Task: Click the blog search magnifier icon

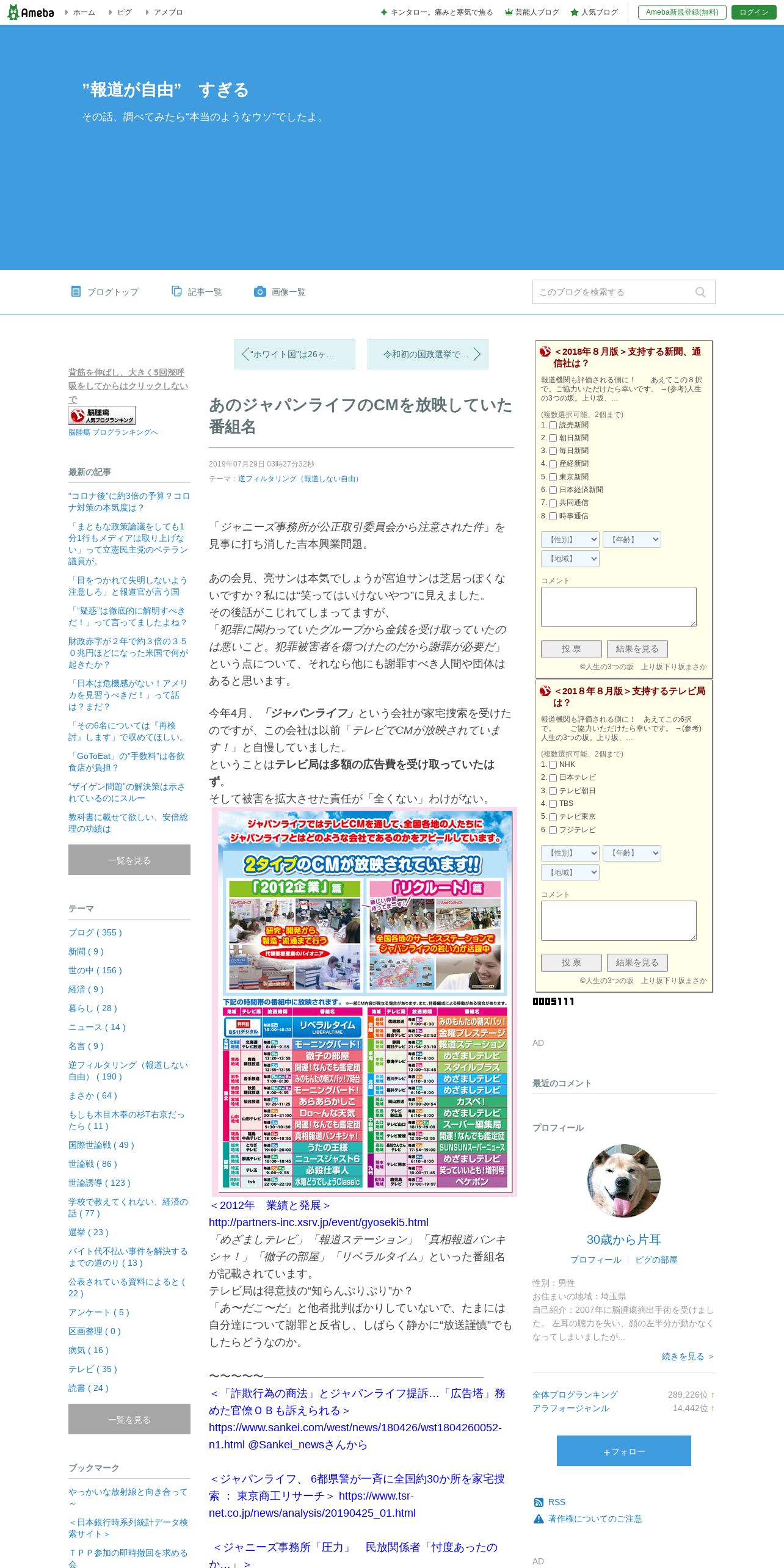Action: click(700, 292)
